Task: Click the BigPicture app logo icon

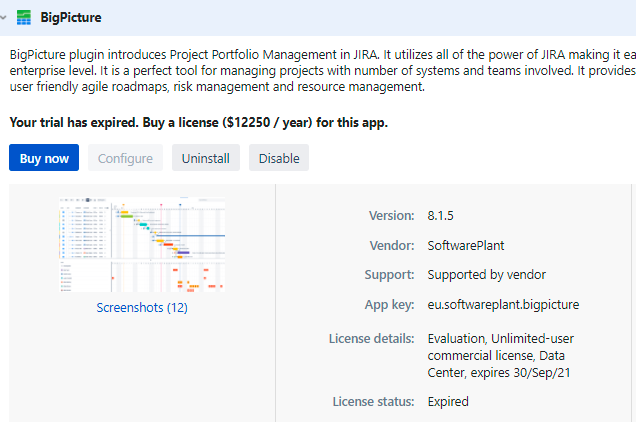Action: 24,17
